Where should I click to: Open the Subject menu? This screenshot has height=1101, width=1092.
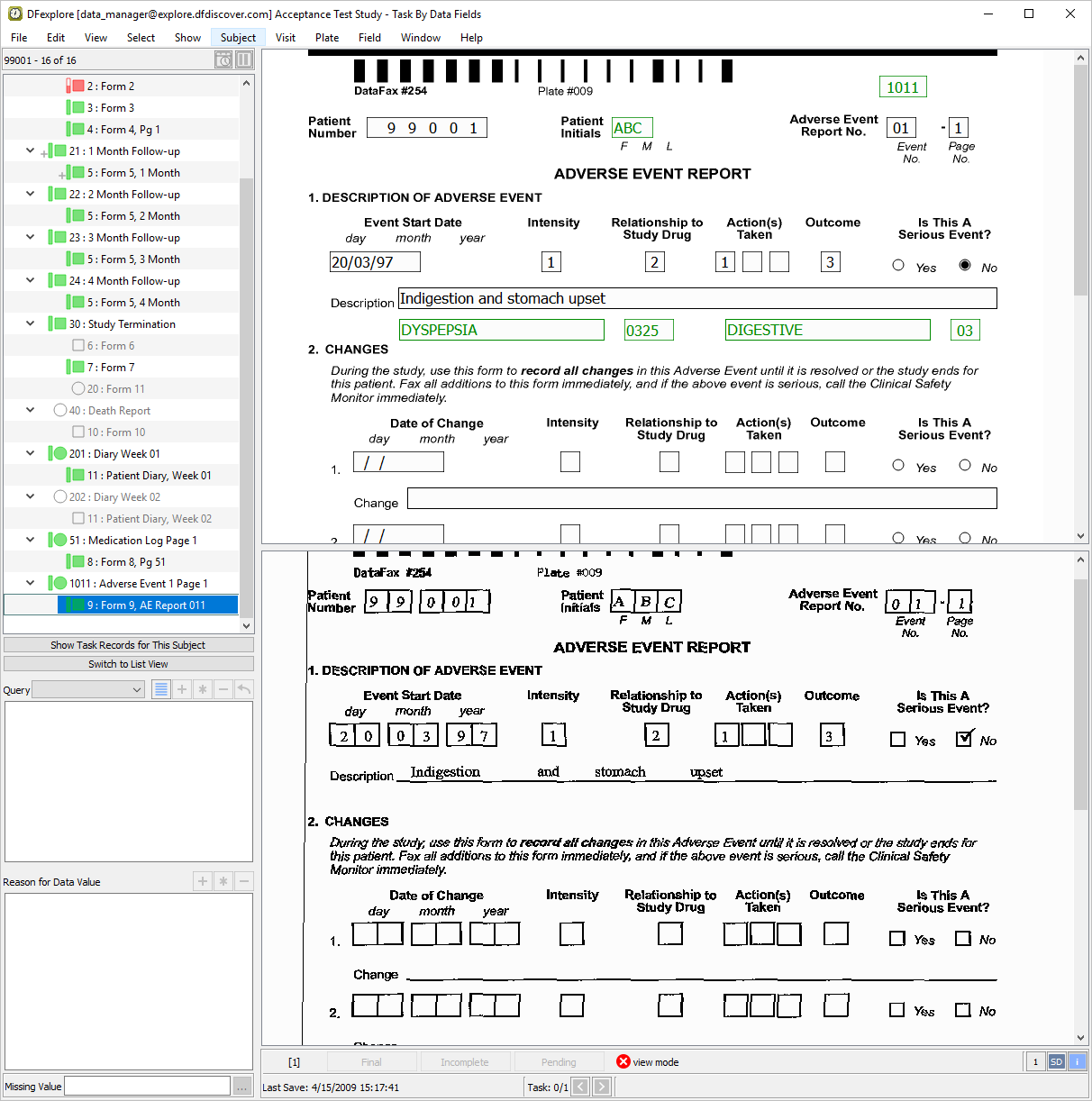click(238, 38)
